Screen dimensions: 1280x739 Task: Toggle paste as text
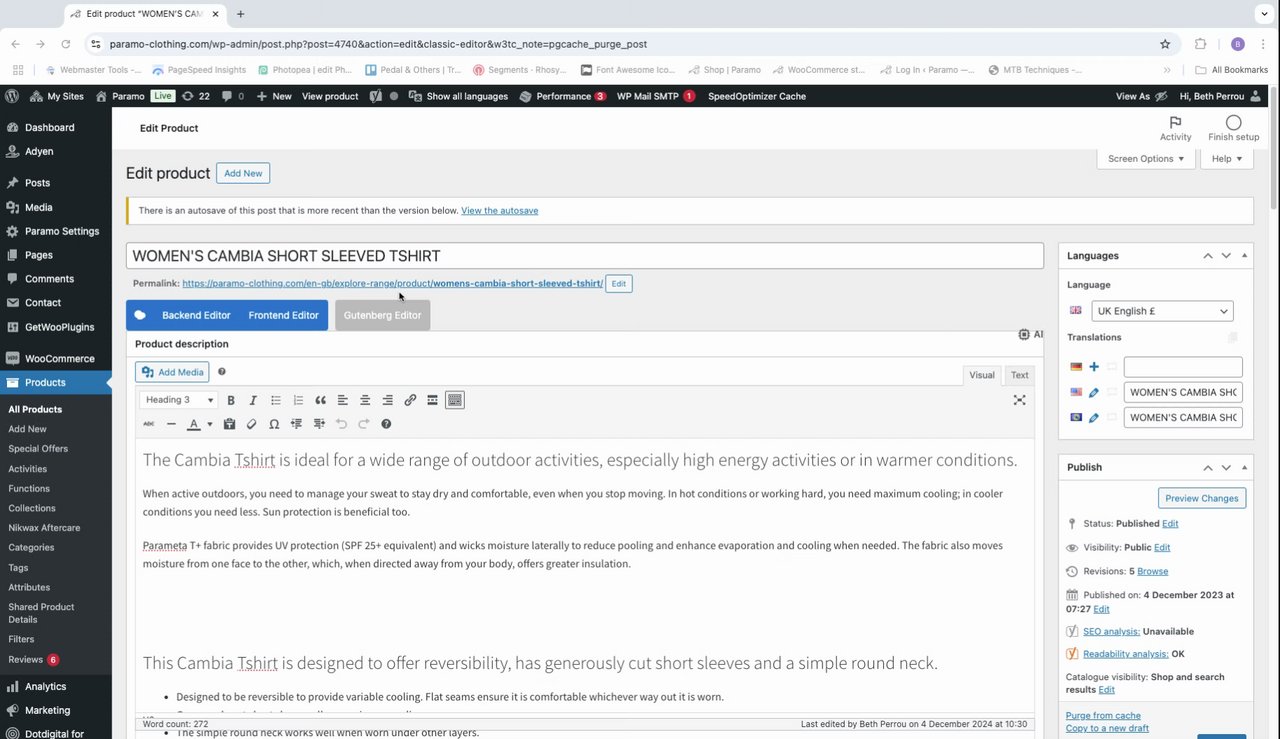(229, 424)
